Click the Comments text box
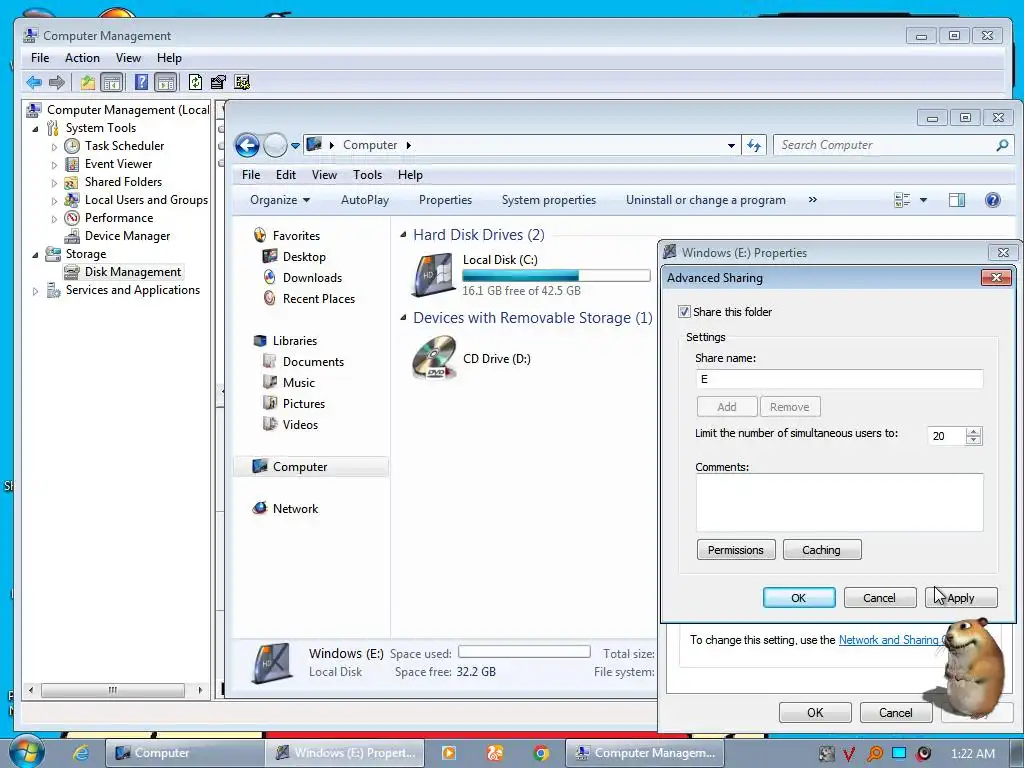 click(x=839, y=502)
